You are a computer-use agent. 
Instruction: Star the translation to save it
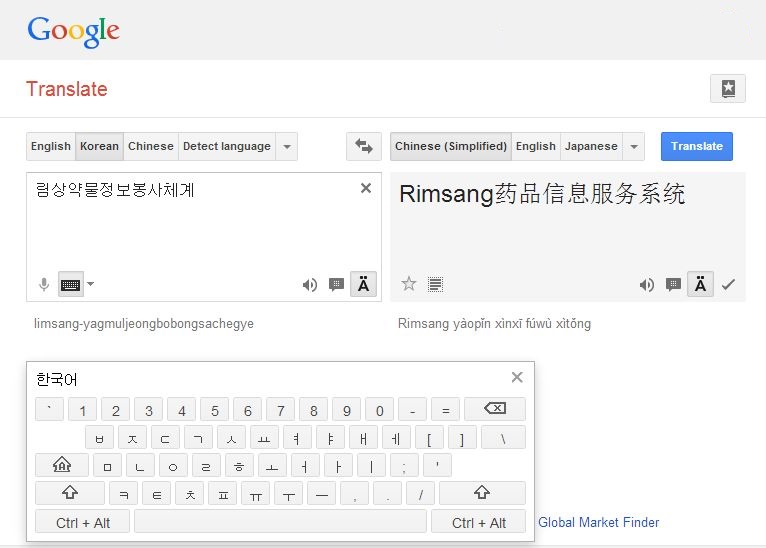click(x=408, y=284)
